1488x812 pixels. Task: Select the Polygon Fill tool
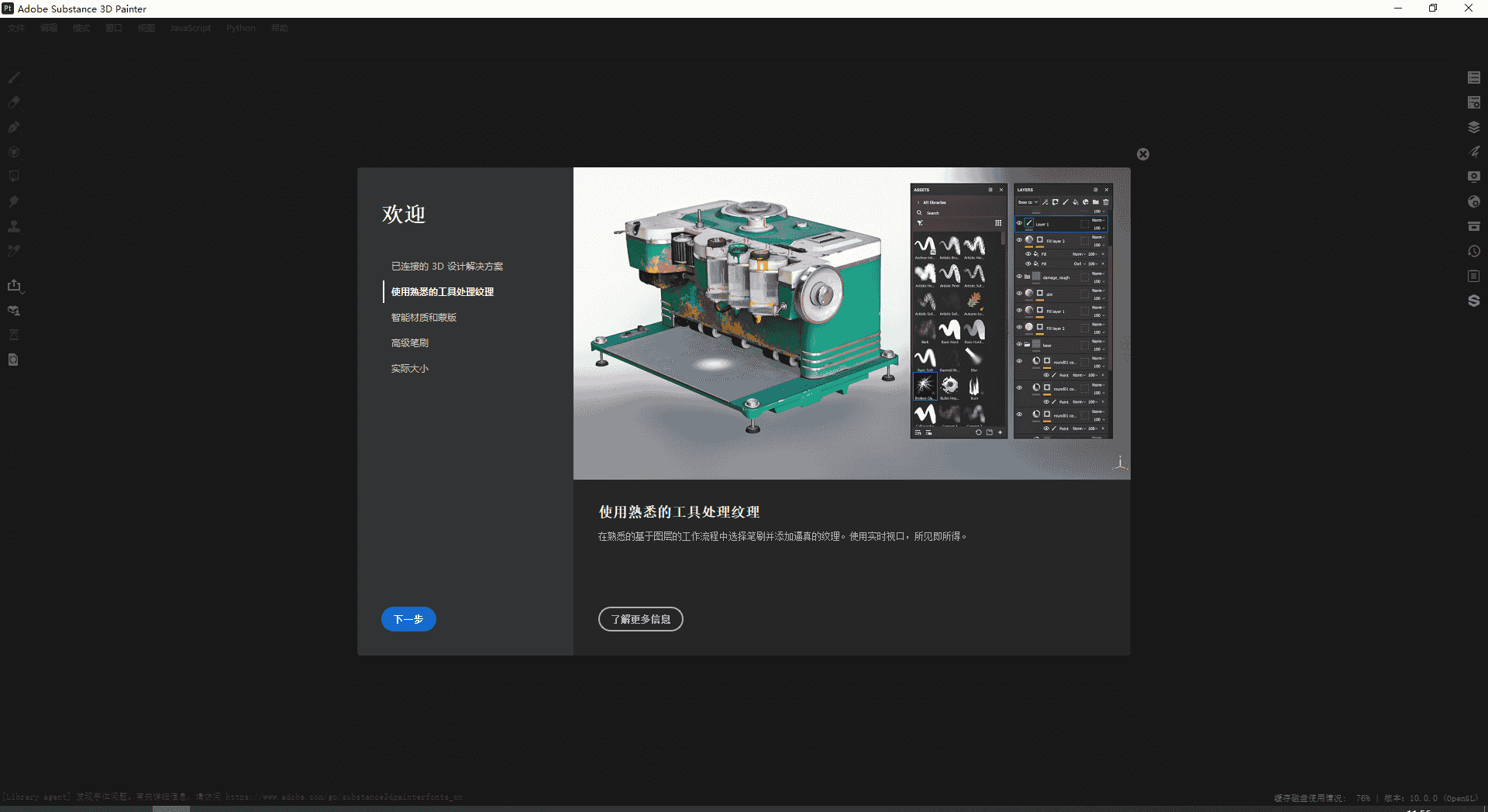pos(14,176)
